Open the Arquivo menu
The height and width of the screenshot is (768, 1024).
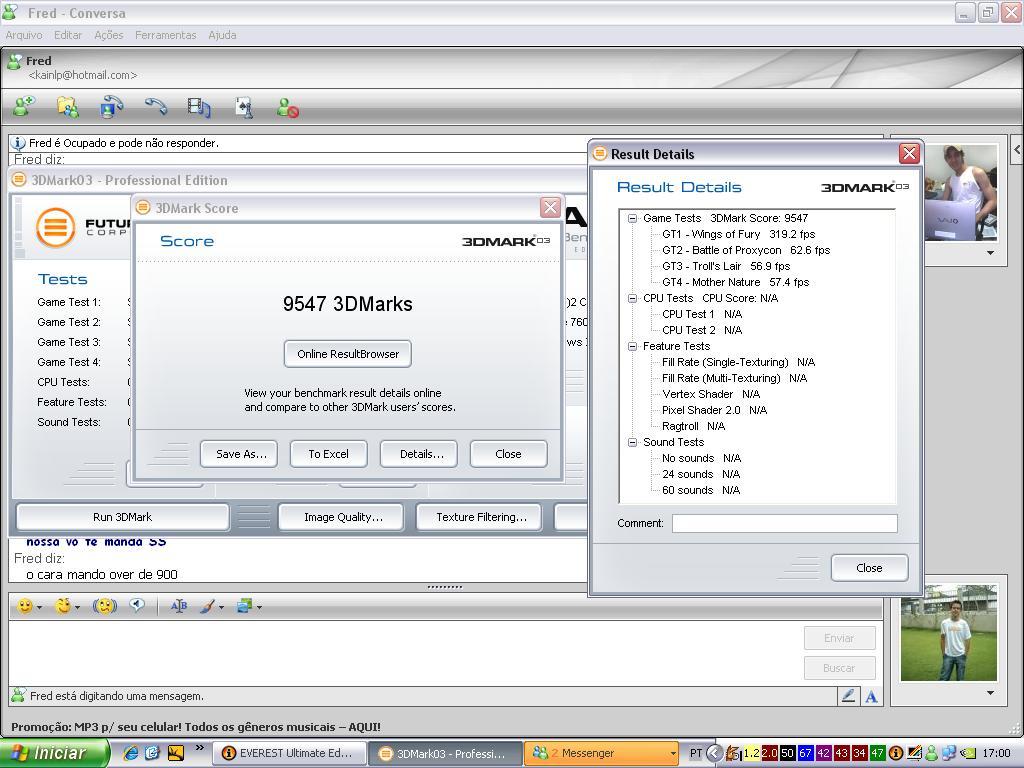coord(24,35)
